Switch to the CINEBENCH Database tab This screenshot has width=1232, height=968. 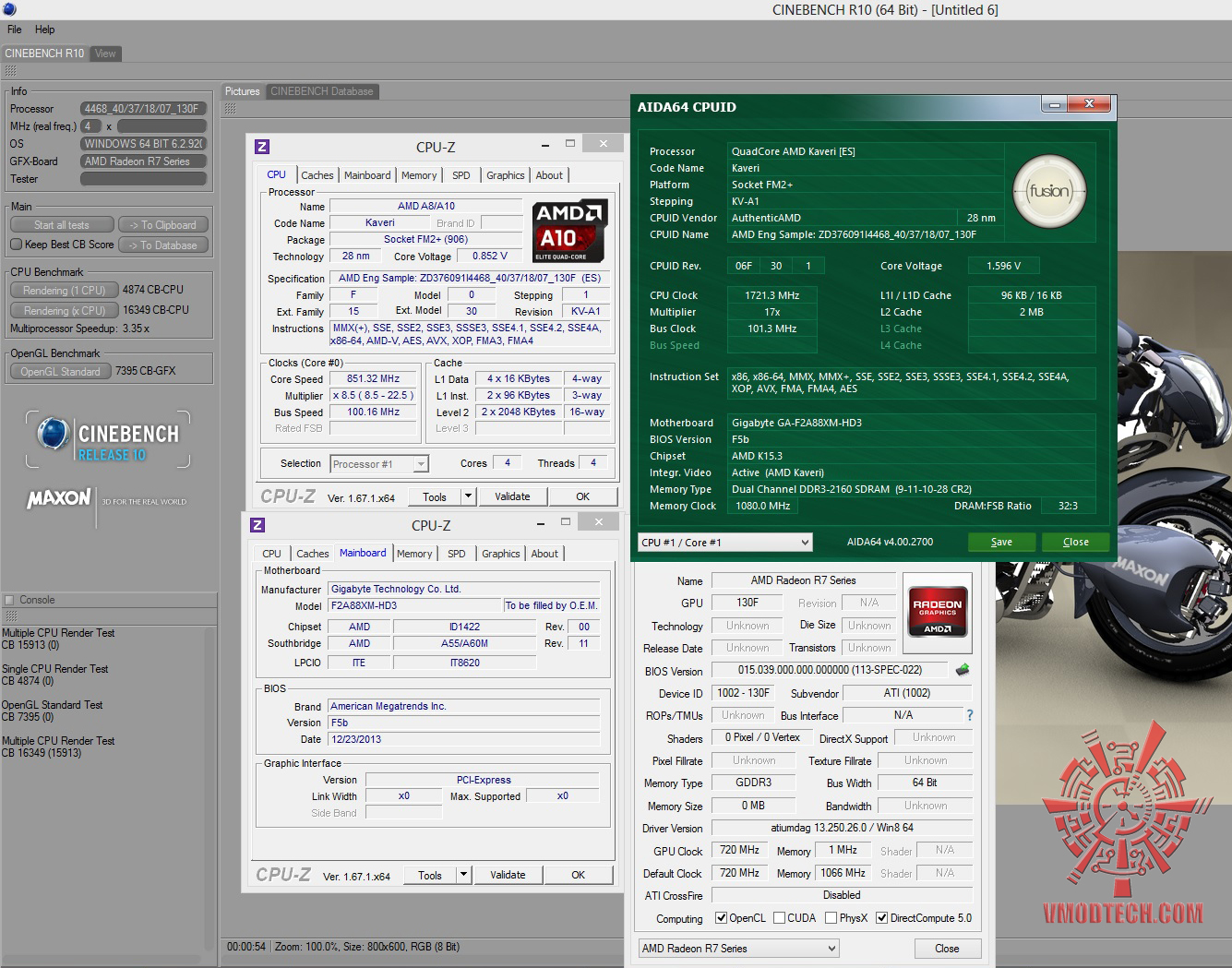[321, 91]
